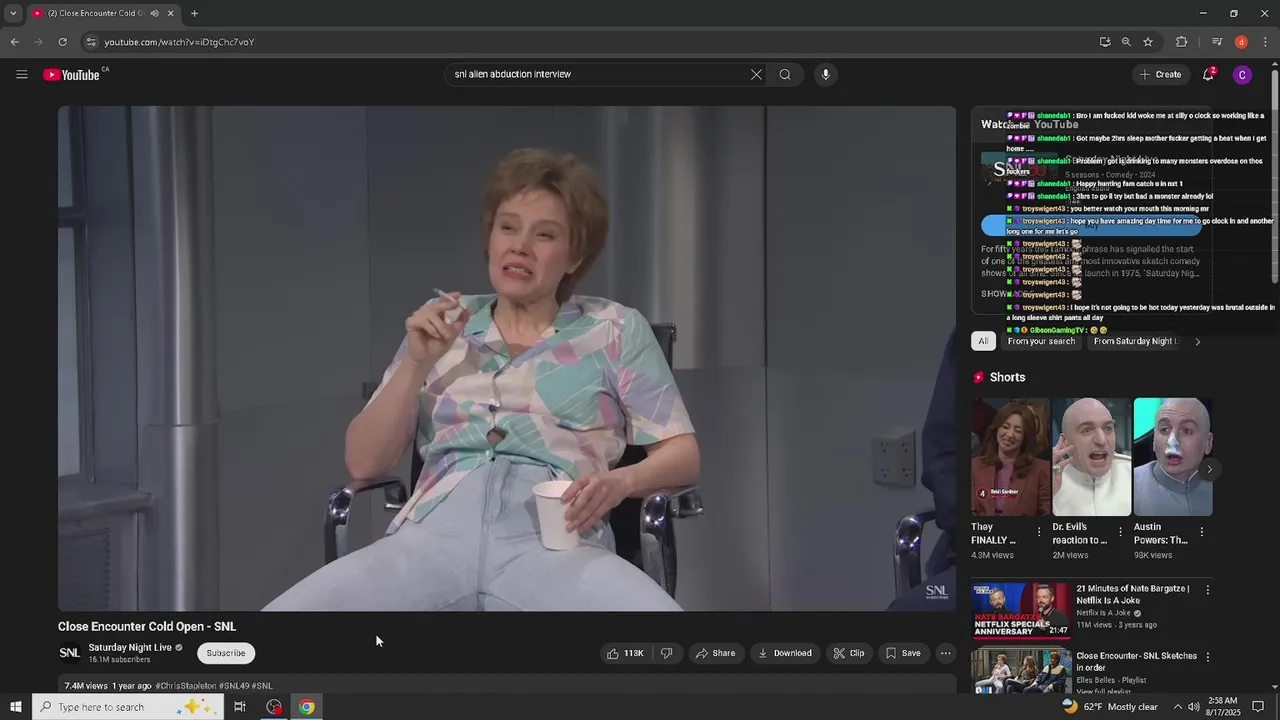Image resolution: width=1280 pixels, height=720 pixels.
Task: Click the Download button
Action: coord(785,653)
